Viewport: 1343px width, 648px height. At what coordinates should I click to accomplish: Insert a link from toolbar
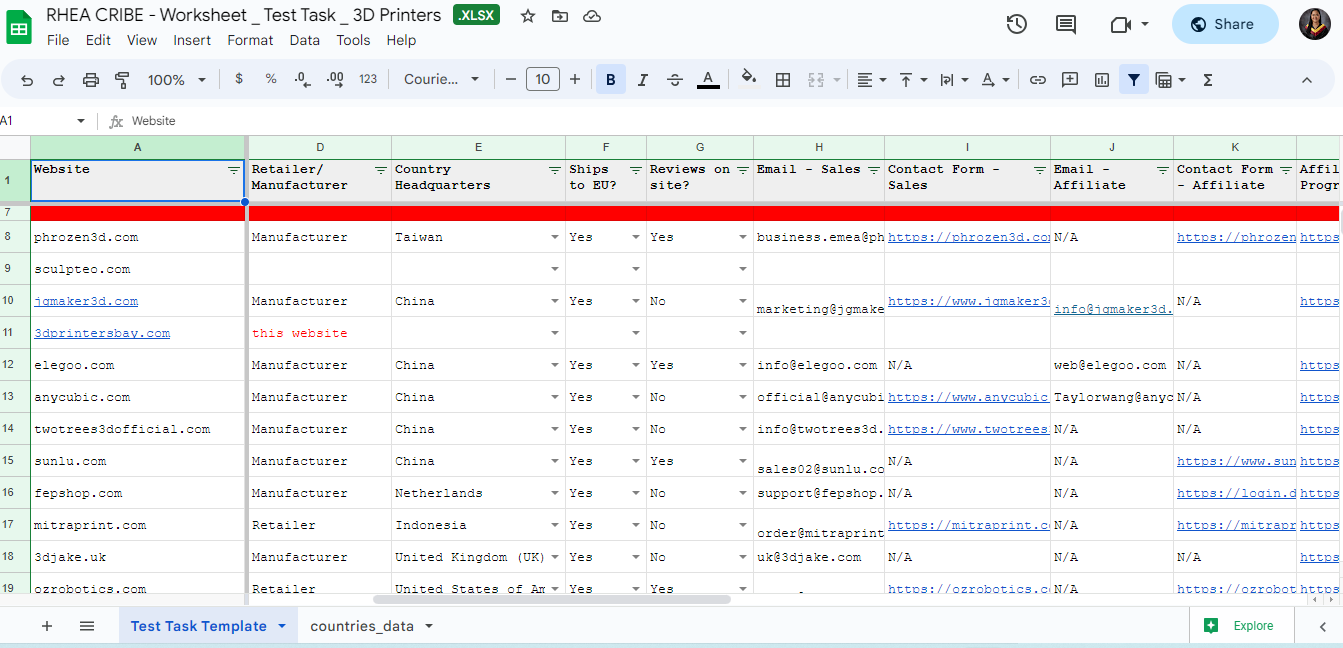pyautogui.click(x=1038, y=80)
